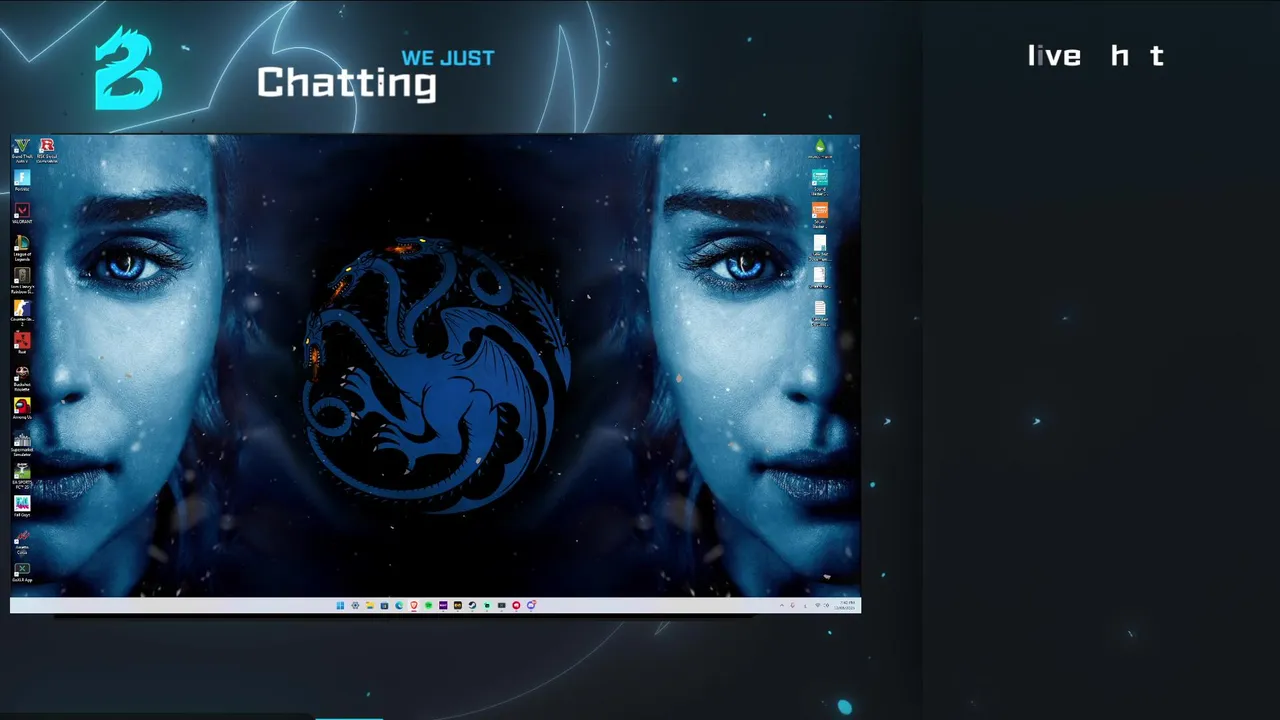Image resolution: width=1280 pixels, height=720 pixels.
Task: Launch Microsoft Edge from the taskbar
Action: tap(399, 605)
